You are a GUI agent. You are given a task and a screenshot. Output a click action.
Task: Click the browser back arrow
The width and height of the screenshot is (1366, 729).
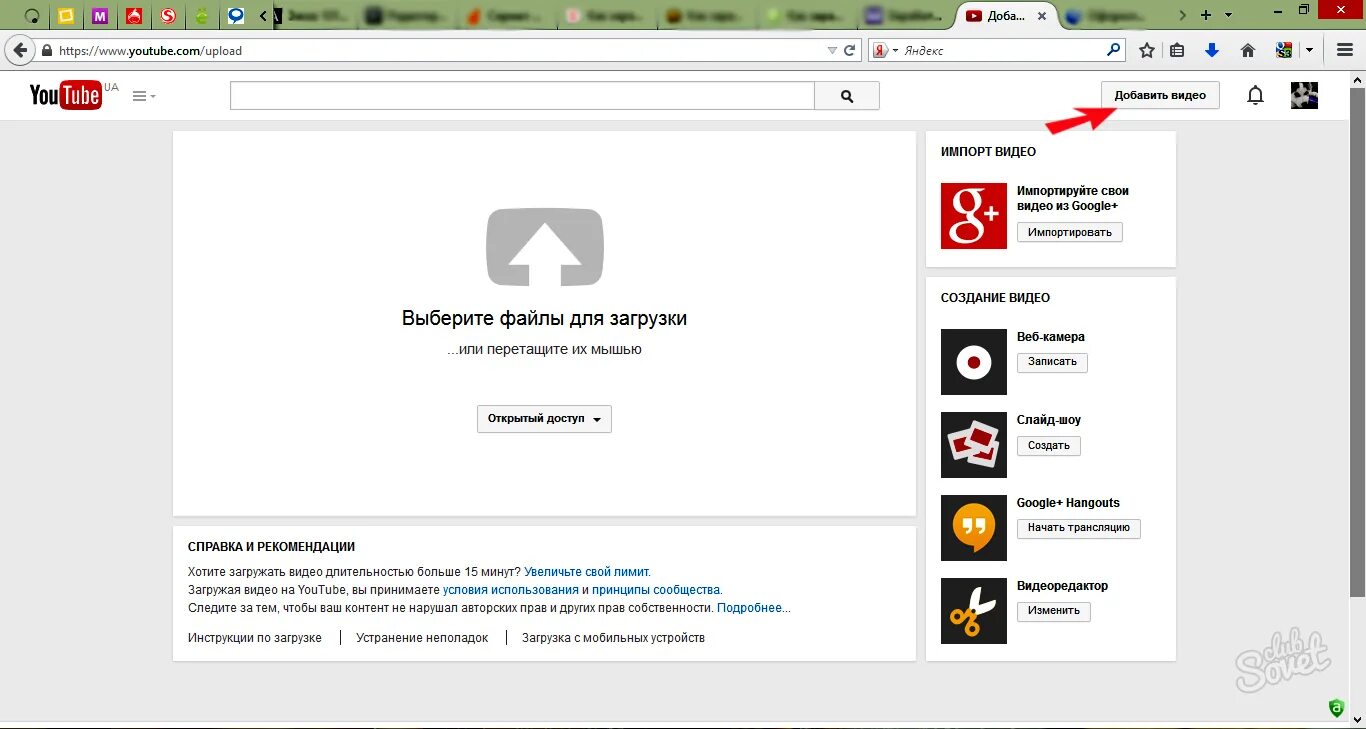[x=20, y=50]
